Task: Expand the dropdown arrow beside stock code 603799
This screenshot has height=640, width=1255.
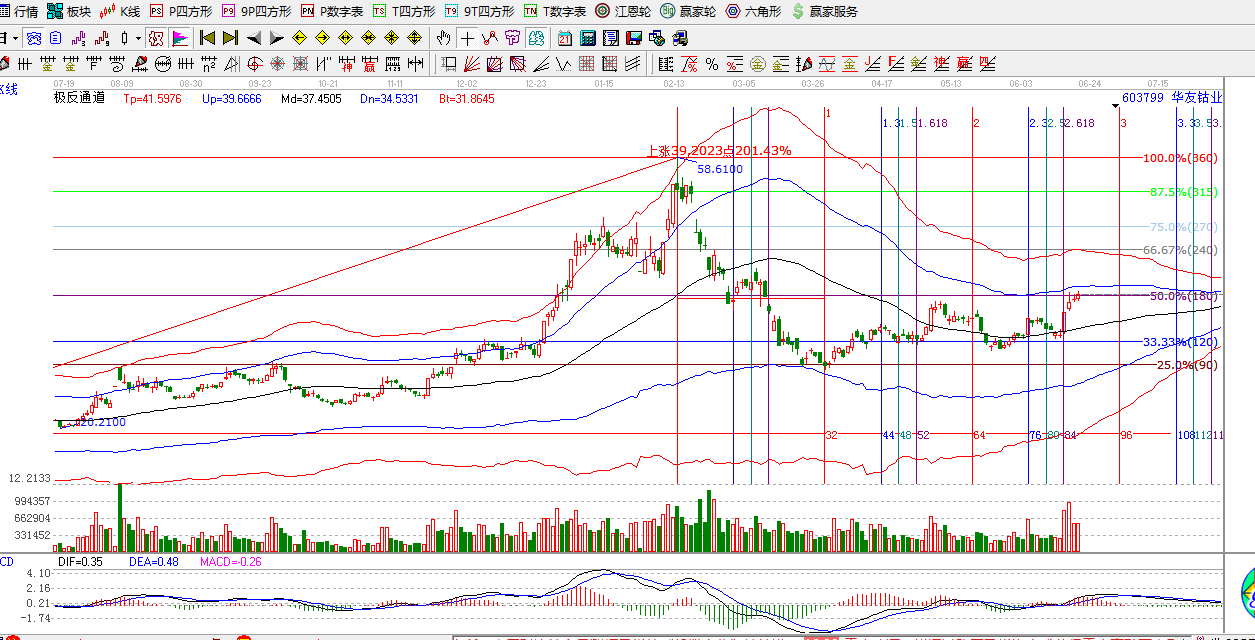Action: [1115, 105]
